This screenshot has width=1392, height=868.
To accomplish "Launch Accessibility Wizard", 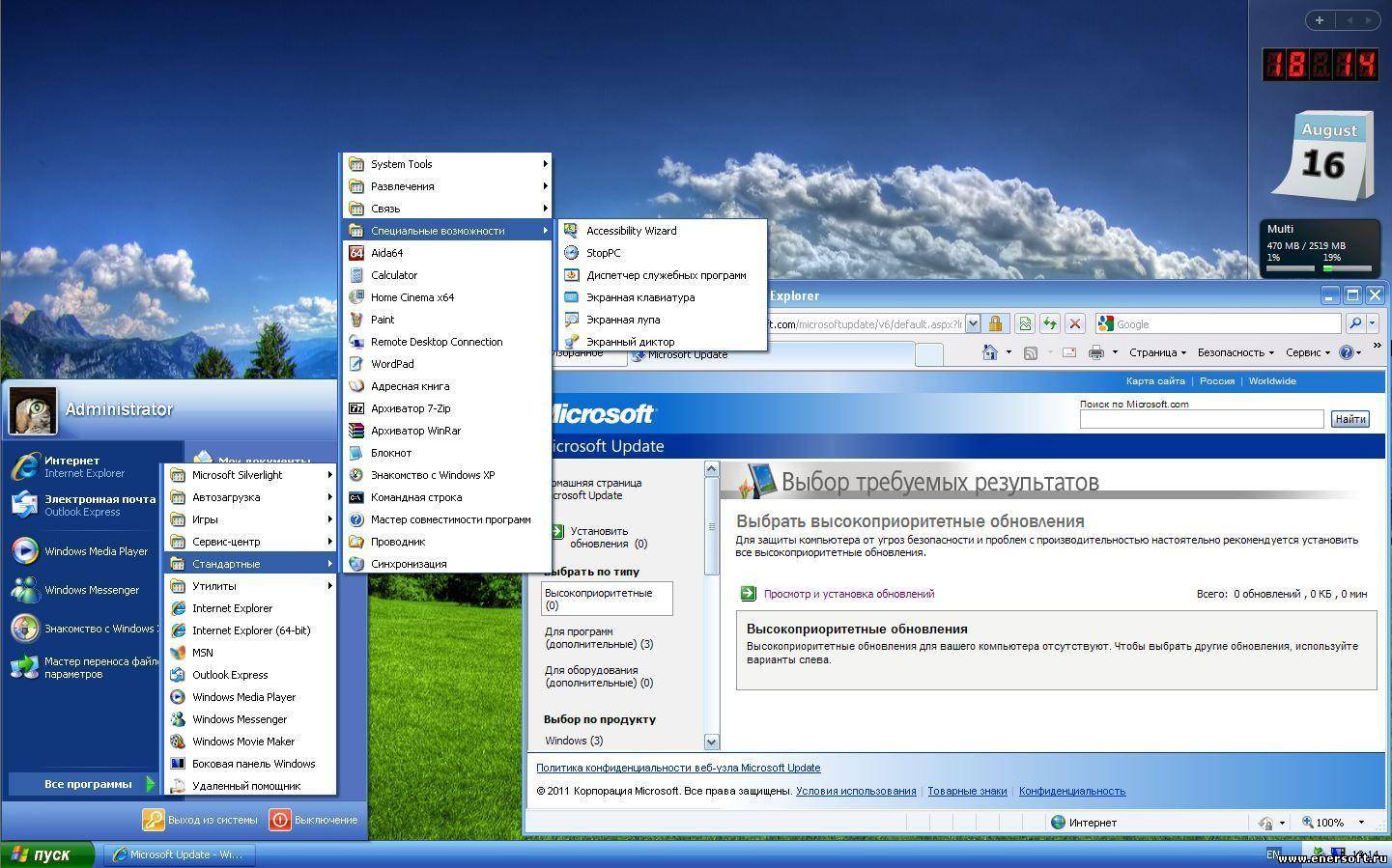I will tap(663, 231).
